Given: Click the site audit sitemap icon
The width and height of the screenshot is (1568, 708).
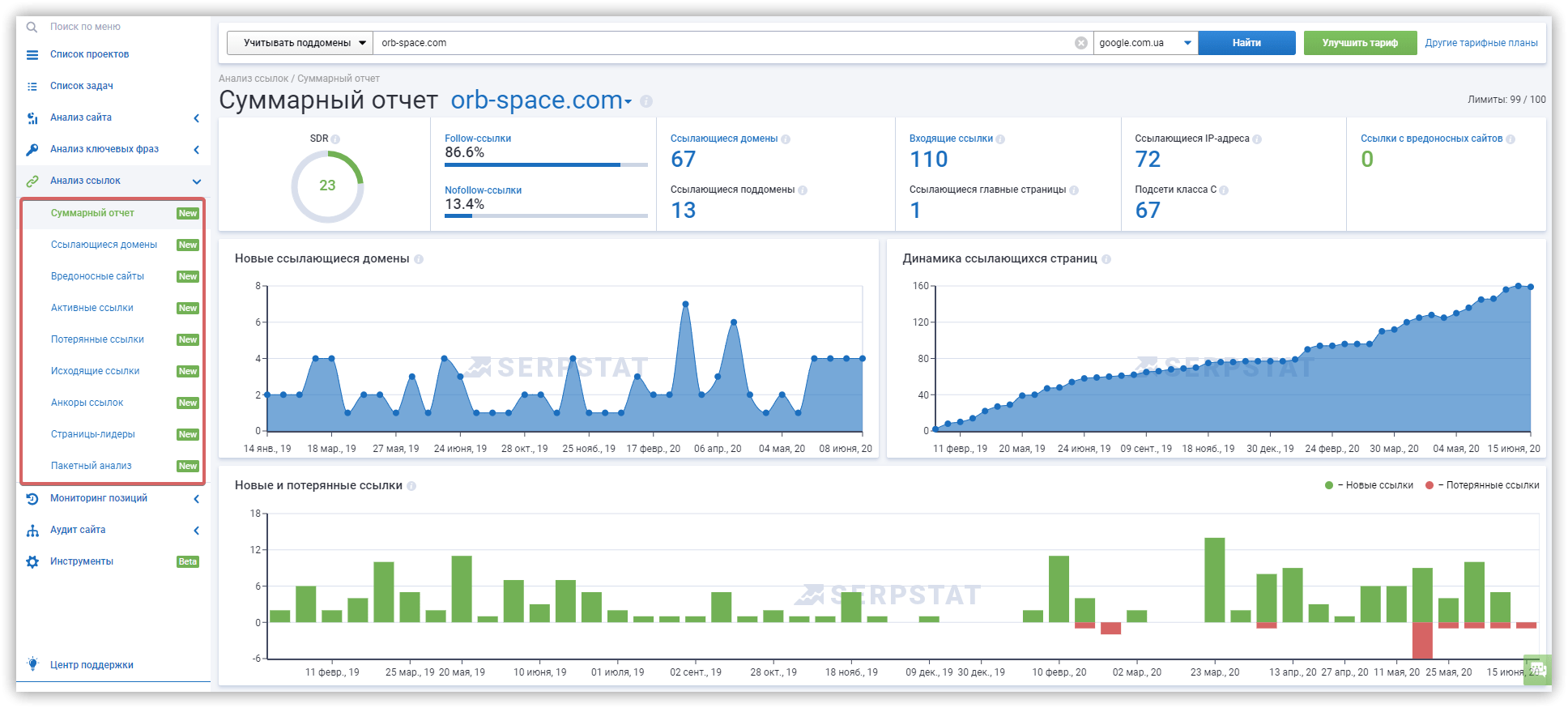Looking at the screenshot, I should point(32,531).
